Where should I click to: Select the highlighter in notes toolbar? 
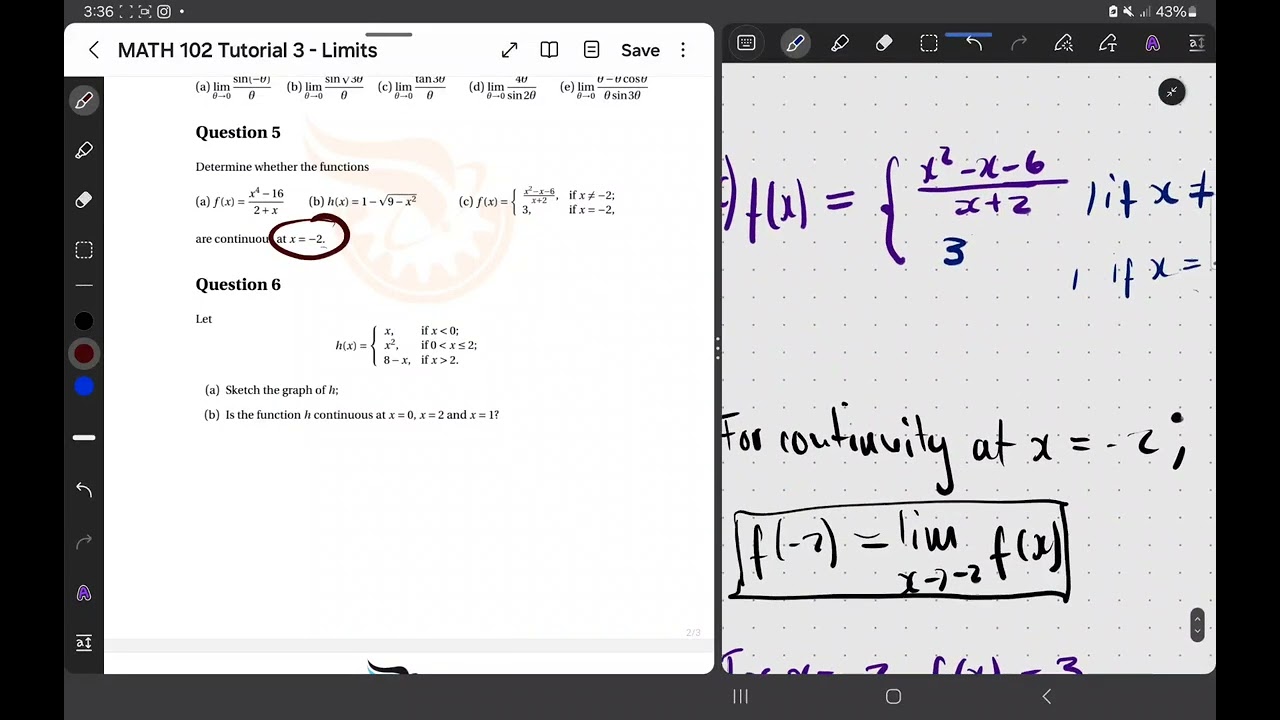coord(840,43)
